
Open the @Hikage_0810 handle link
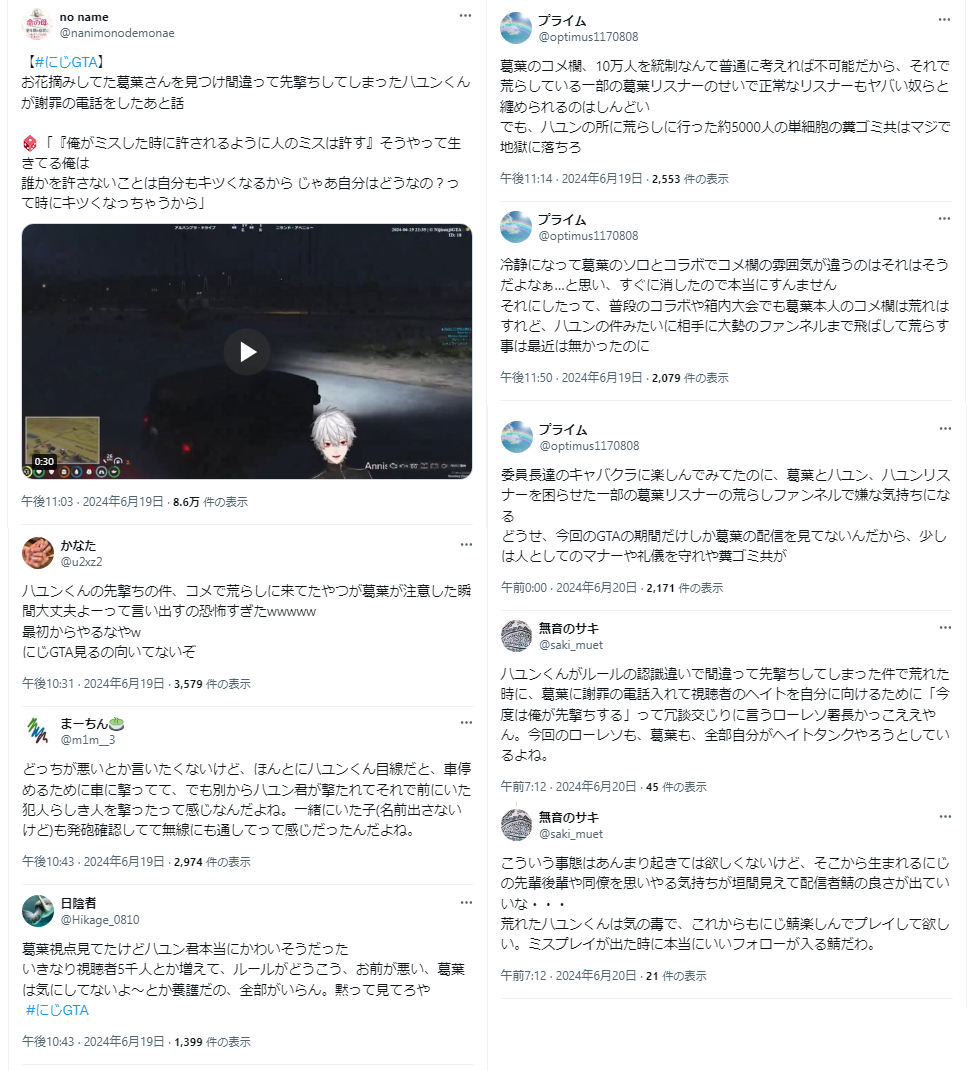pos(100,919)
